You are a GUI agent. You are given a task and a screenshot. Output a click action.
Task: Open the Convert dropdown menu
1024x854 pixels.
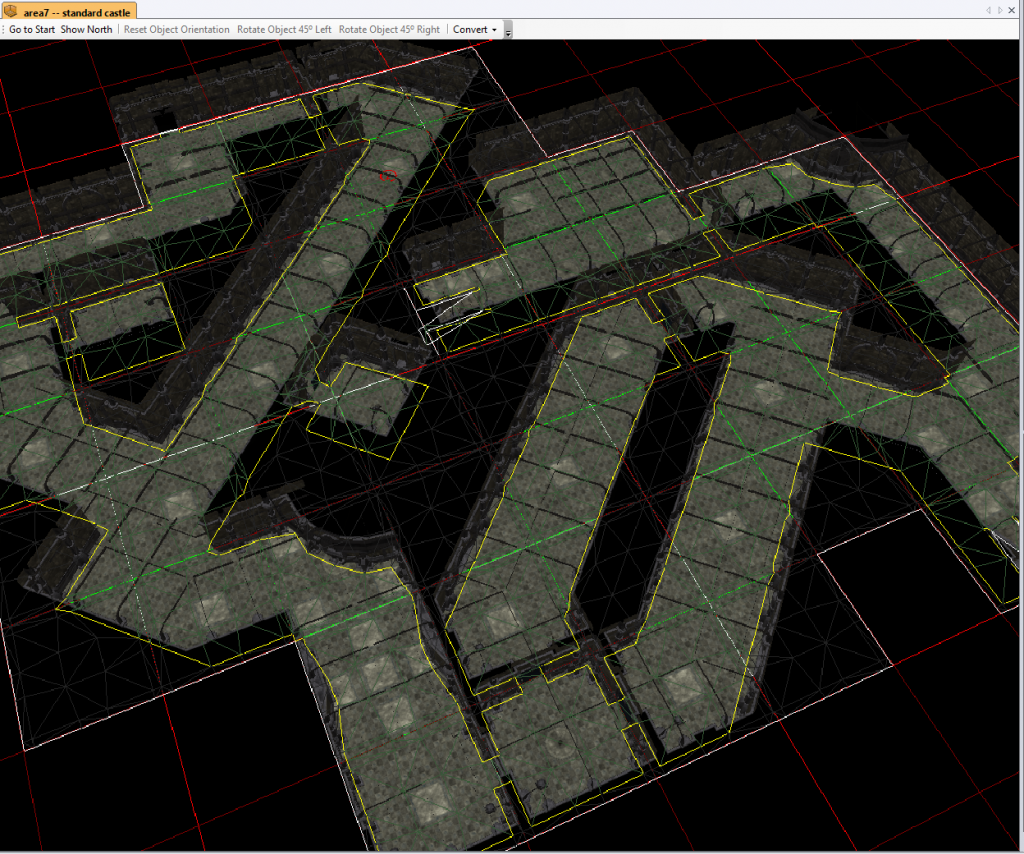(470, 29)
